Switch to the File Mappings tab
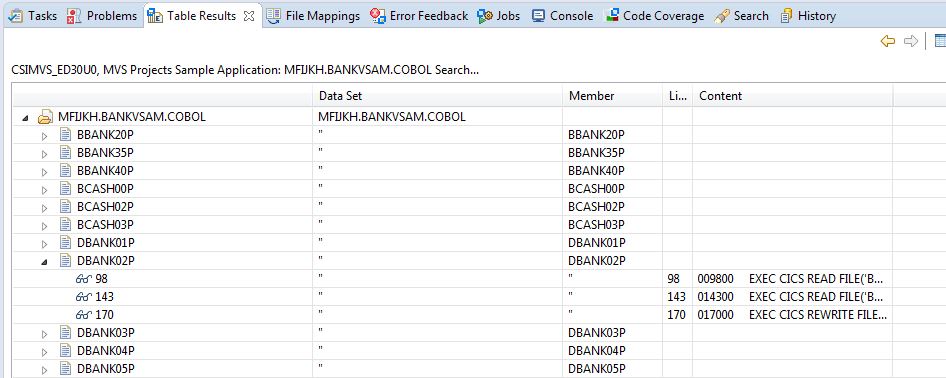The width and height of the screenshot is (946, 378). click(x=314, y=16)
